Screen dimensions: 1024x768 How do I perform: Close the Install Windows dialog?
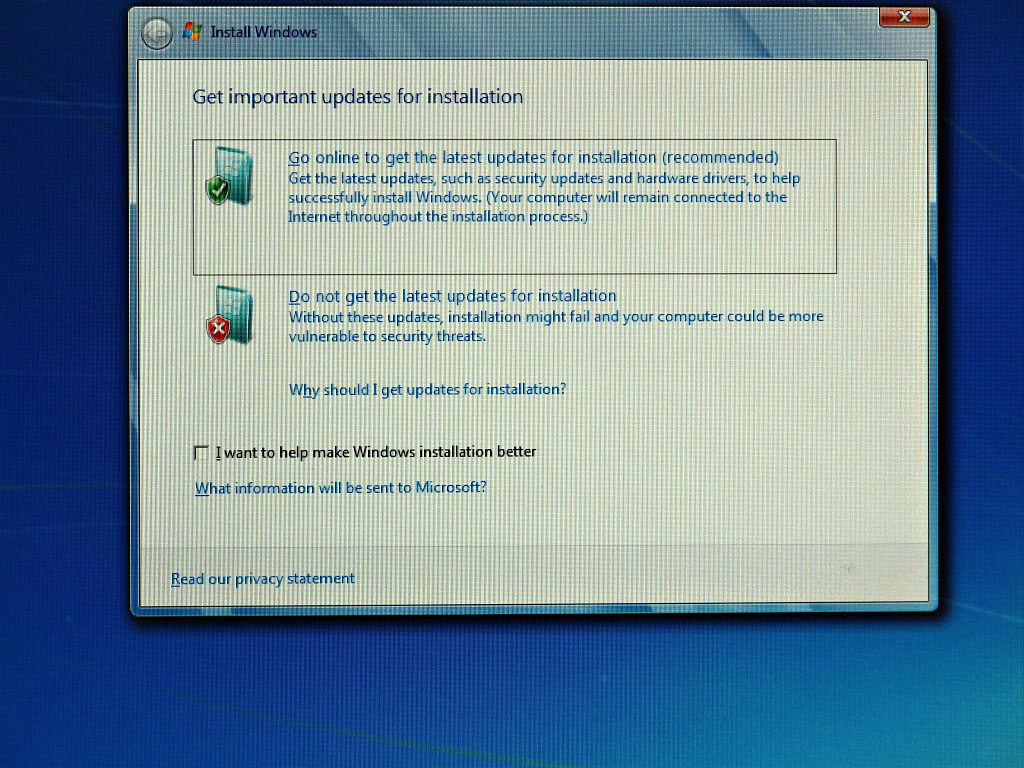[x=904, y=16]
